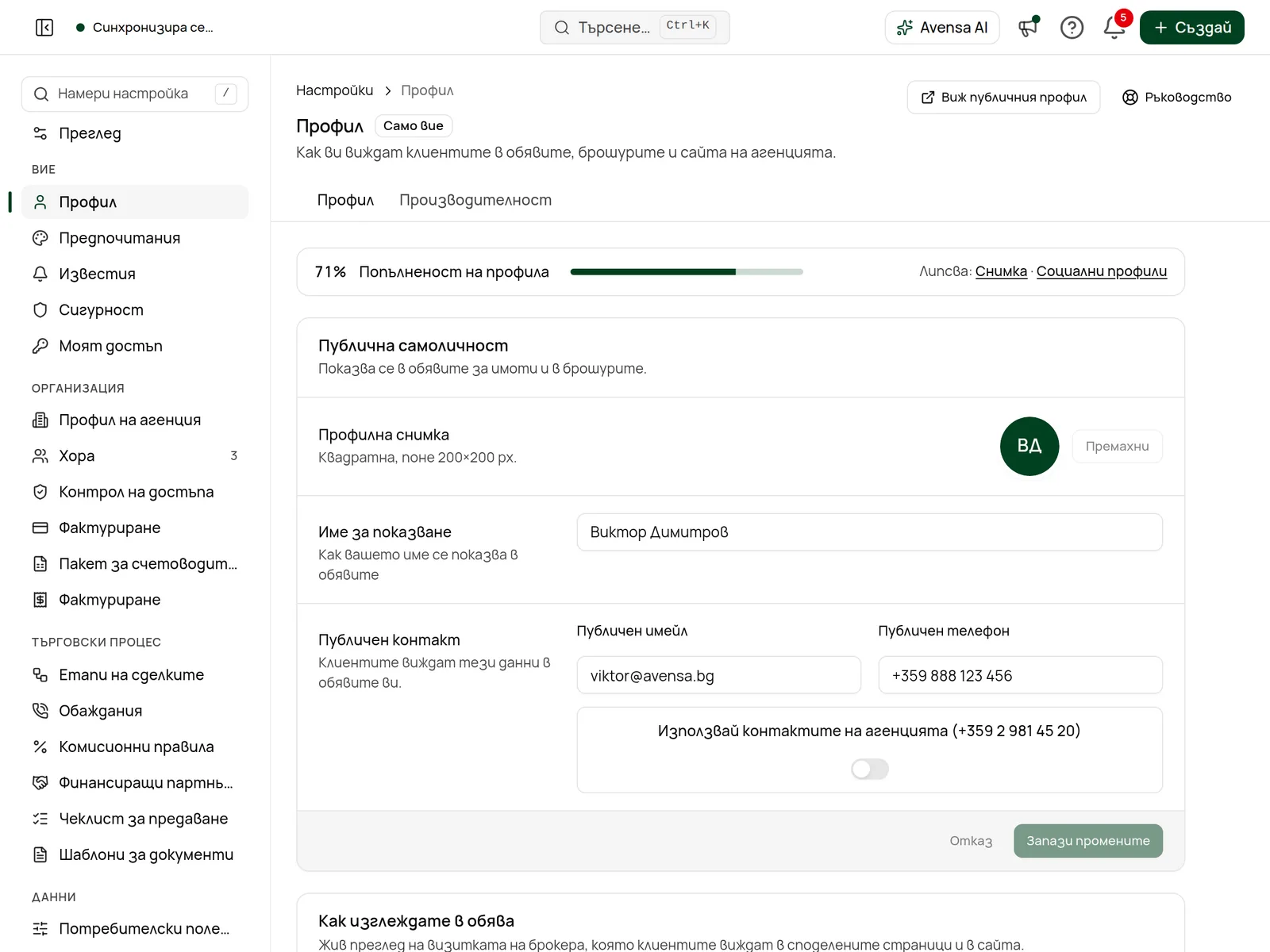Viewport: 1270px width, 952px height.
Task: Click the profile completeness progress bar
Action: click(x=687, y=272)
